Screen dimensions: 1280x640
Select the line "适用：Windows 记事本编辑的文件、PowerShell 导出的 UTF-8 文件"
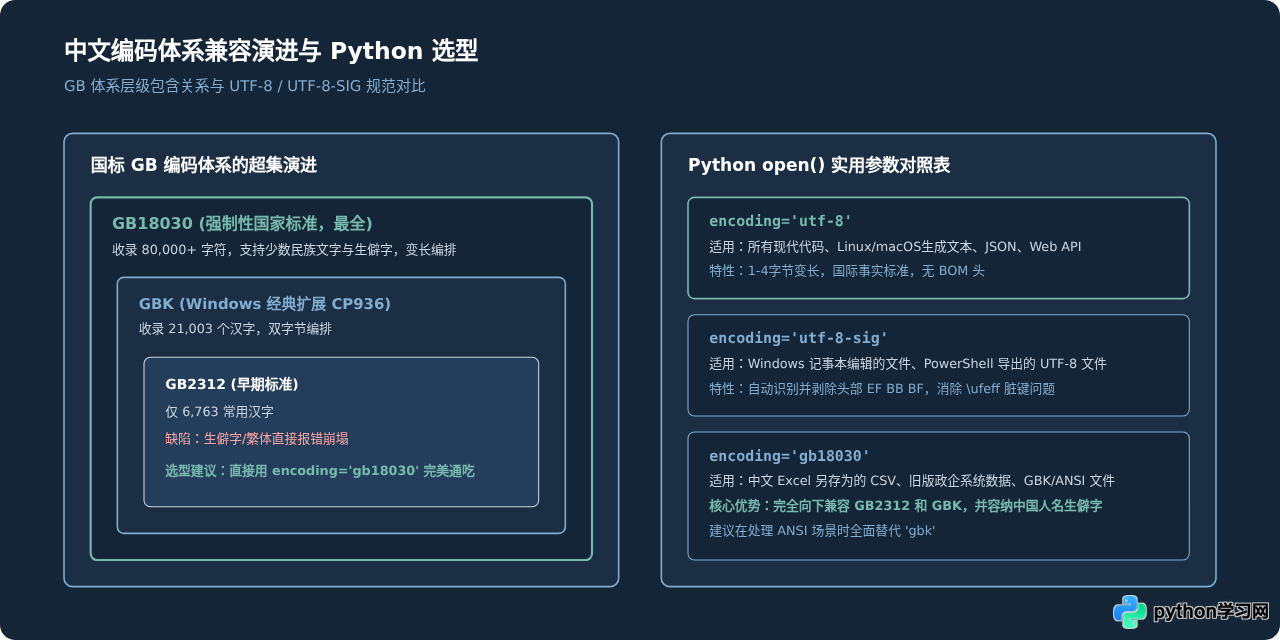[908, 363]
